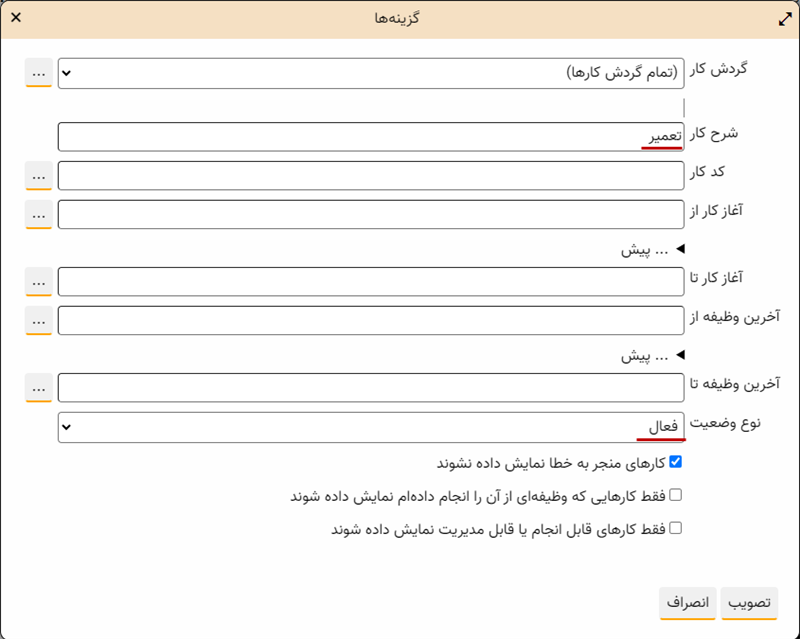Click into the آغاز کار از input field
800x639 pixels.
(371, 214)
